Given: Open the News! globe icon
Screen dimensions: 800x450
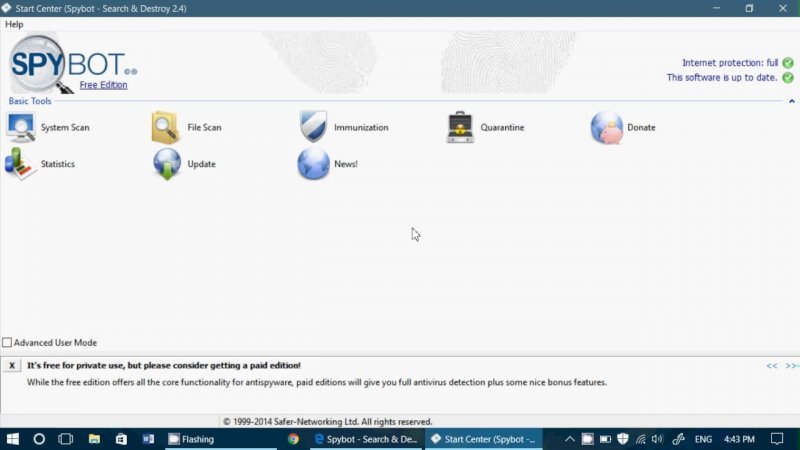Looking at the screenshot, I should (x=313, y=164).
